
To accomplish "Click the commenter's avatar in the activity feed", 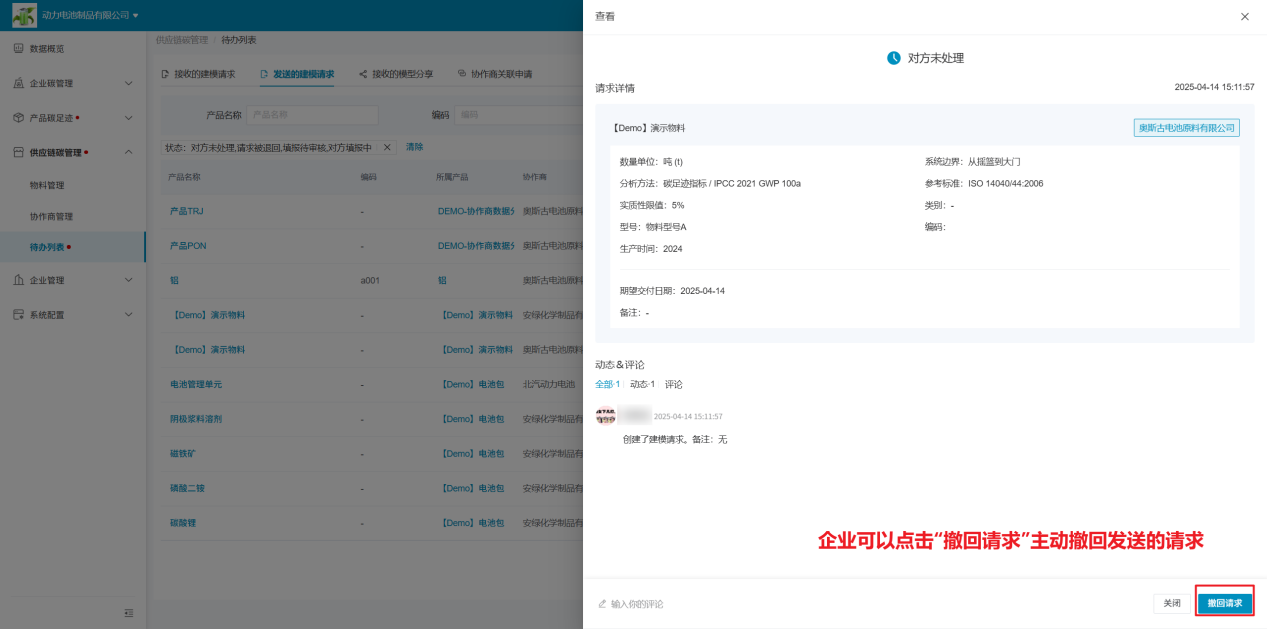I will pyautogui.click(x=605, y=416).
